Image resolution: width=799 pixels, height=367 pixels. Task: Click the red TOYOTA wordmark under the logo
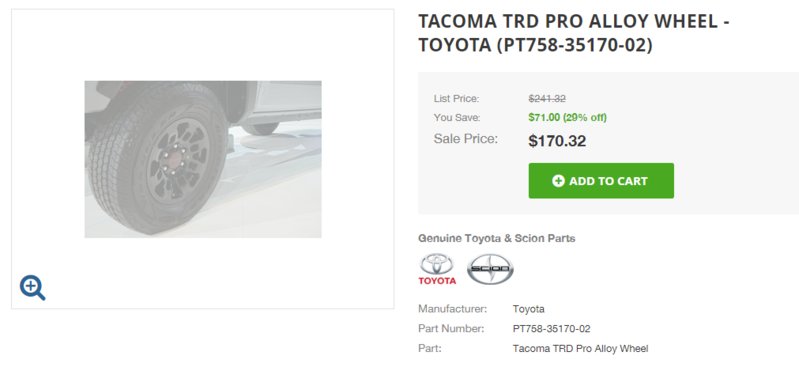tap(437, 281)
